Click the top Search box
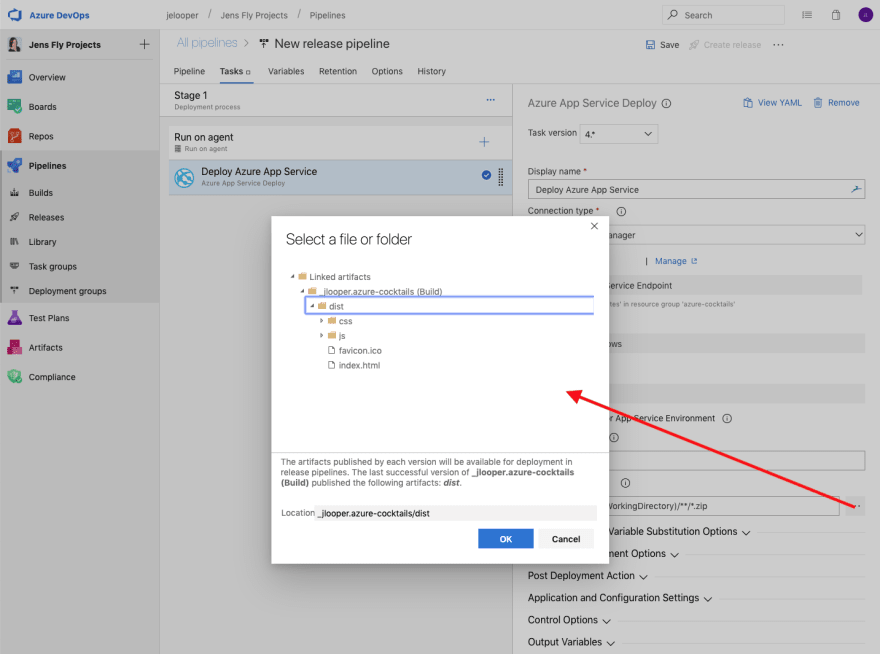The width and height of the screenshot is (880, 654). pyautogui.click(x=723, y=15)
